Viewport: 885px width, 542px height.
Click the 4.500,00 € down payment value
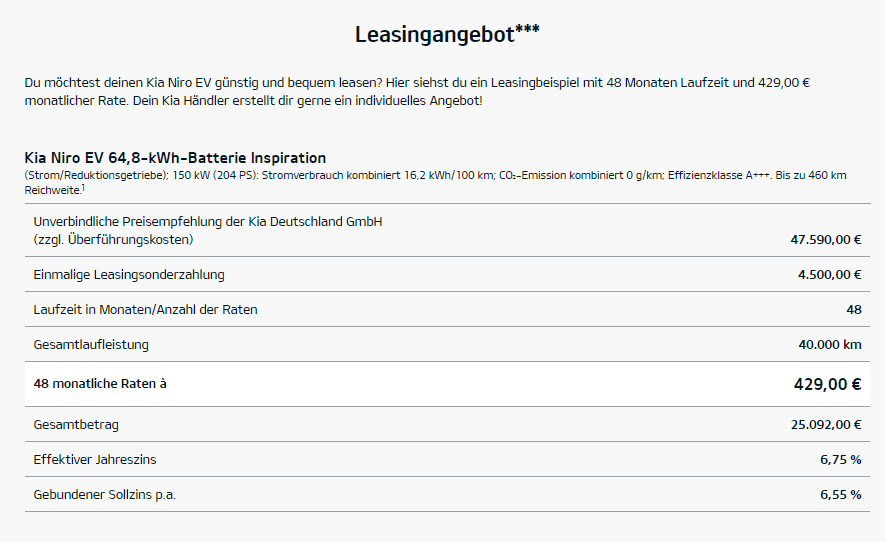pos(829,274)
